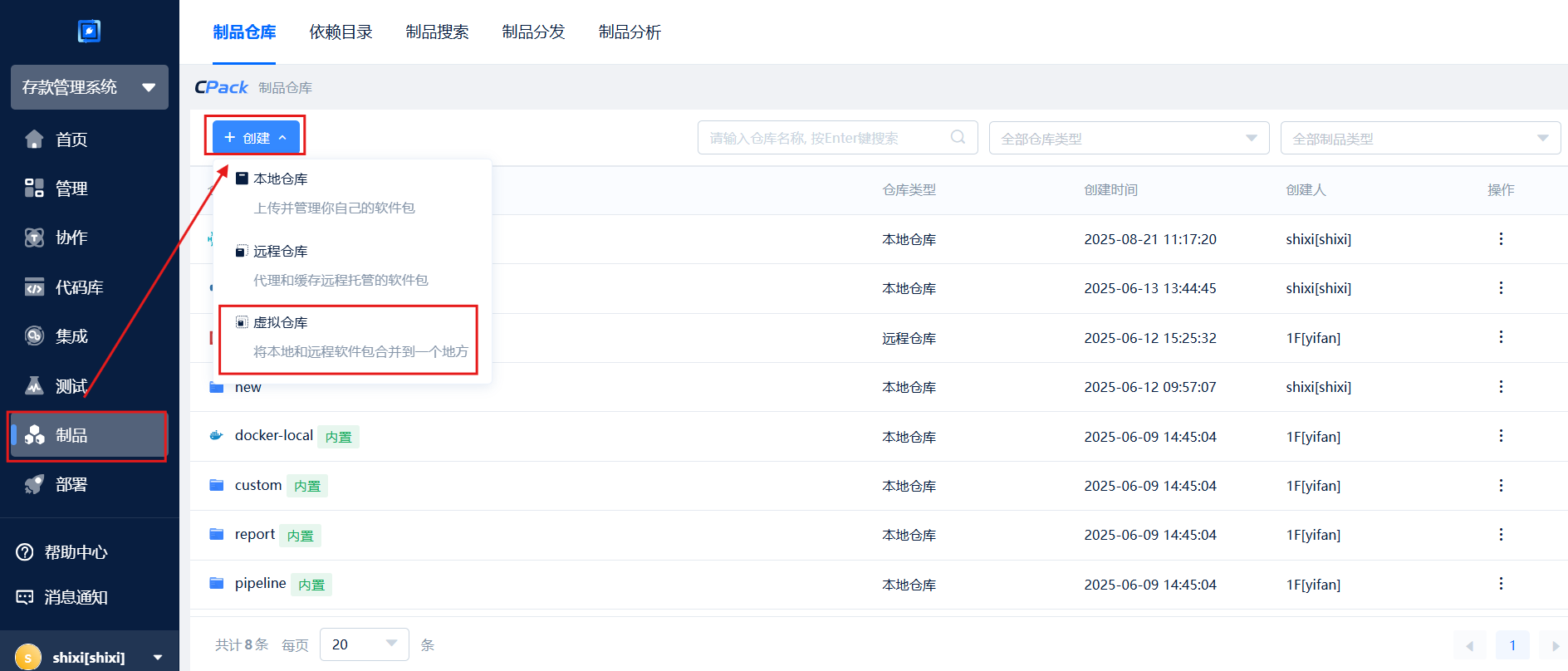
Task: Click the 创建 create button
Action: (x=256, y=138)
